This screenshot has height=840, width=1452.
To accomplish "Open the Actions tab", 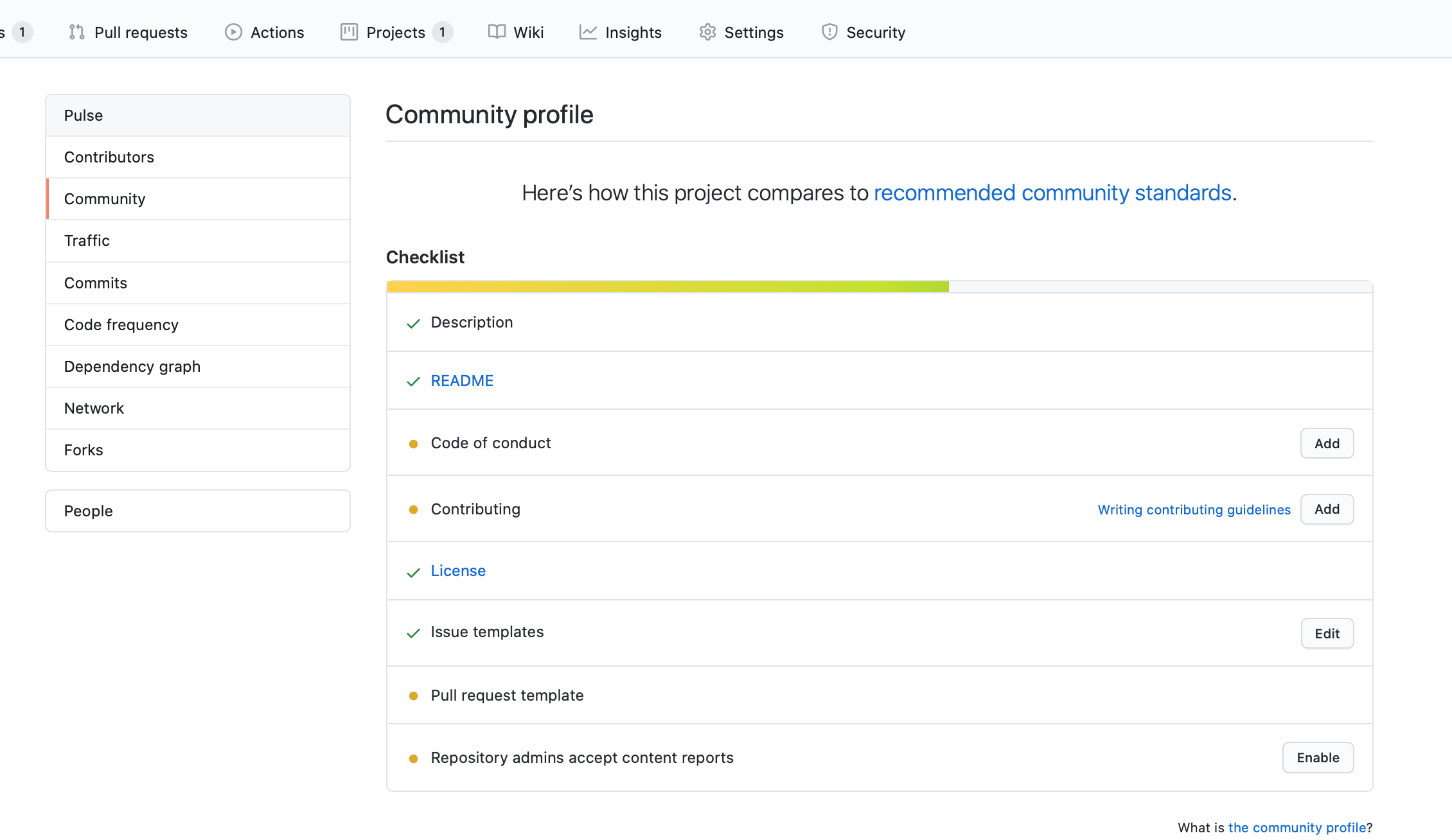I will [264, 32].
